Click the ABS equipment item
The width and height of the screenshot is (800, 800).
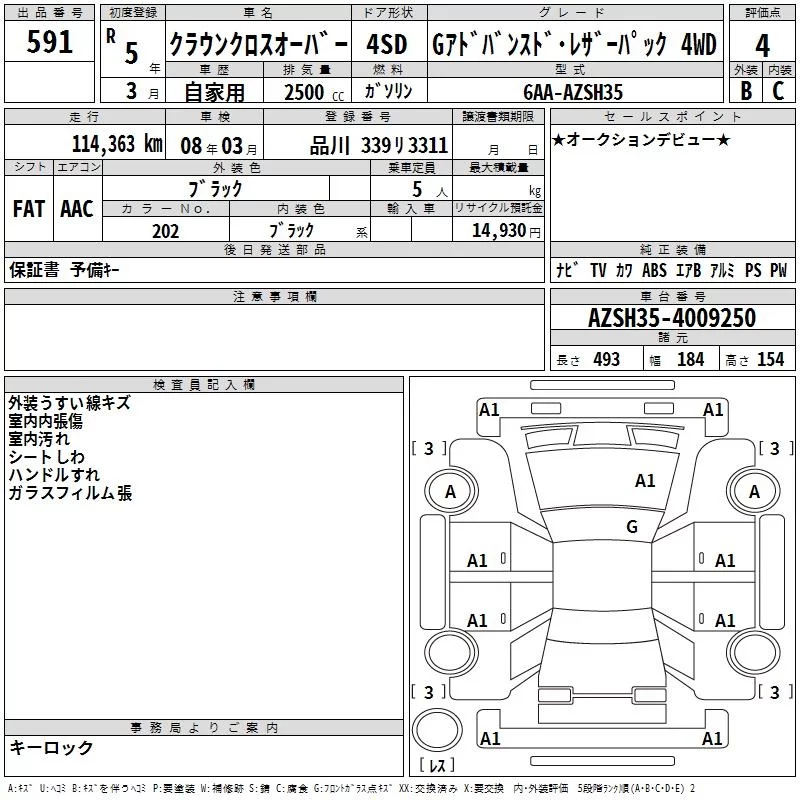pyautogui.click(x=654, y=270)
